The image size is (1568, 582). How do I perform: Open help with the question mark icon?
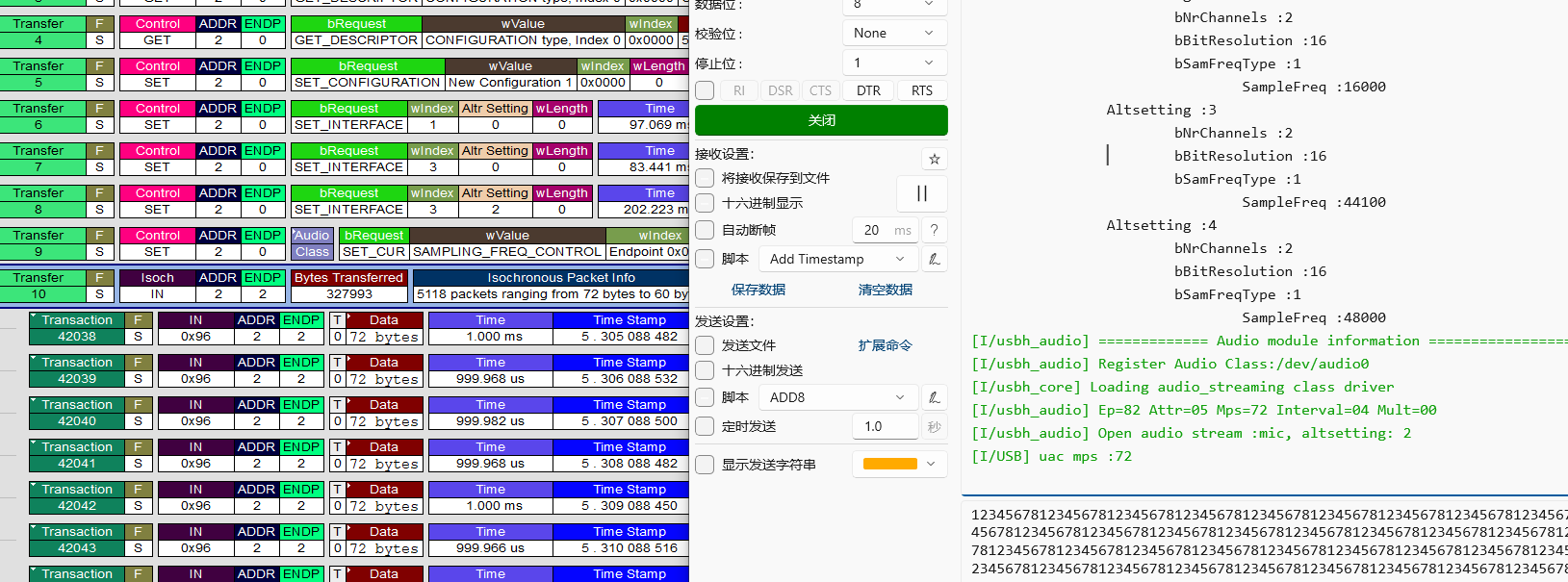[x=934, y=230]
